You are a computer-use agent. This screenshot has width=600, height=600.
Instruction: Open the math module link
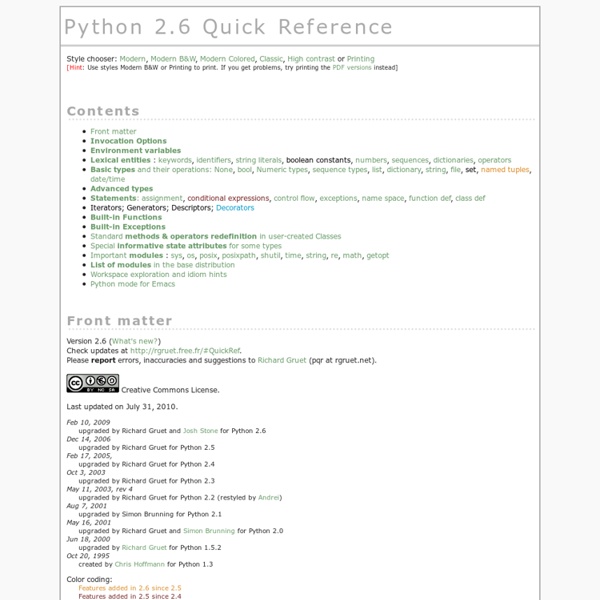pyautogui.click(x=352, y=255)
